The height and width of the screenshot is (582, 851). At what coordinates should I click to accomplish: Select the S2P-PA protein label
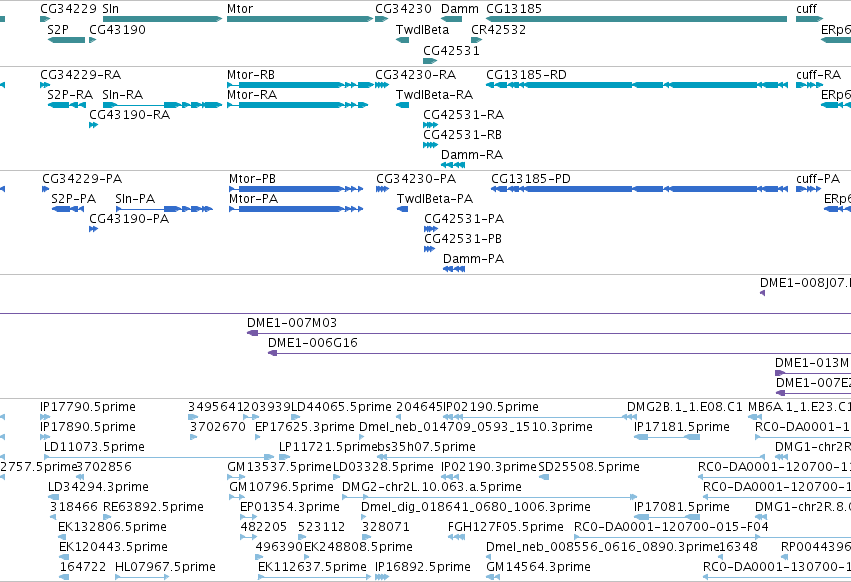(73, 199)
